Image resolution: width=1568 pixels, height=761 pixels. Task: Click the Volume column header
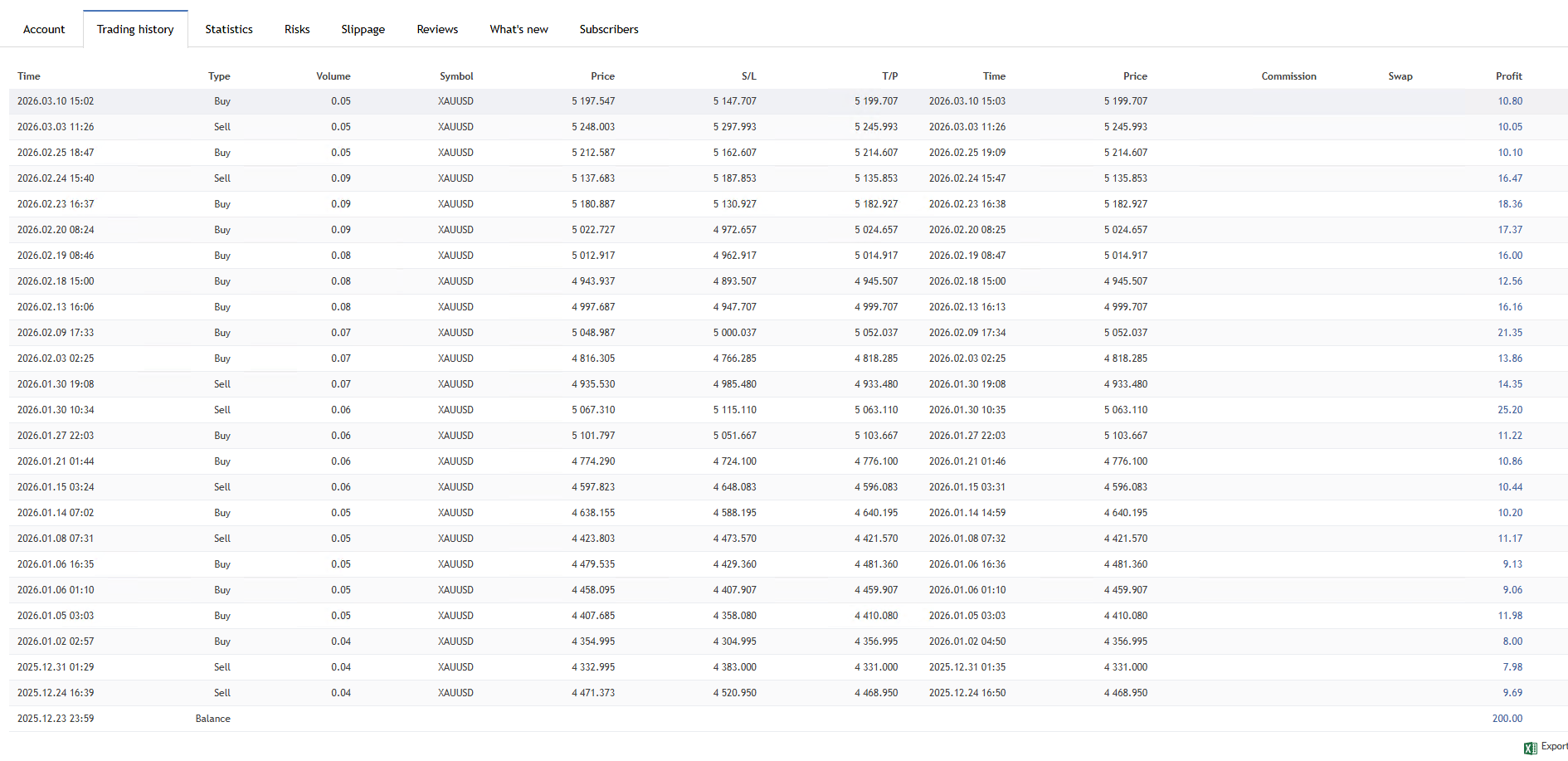coord(333,76)
